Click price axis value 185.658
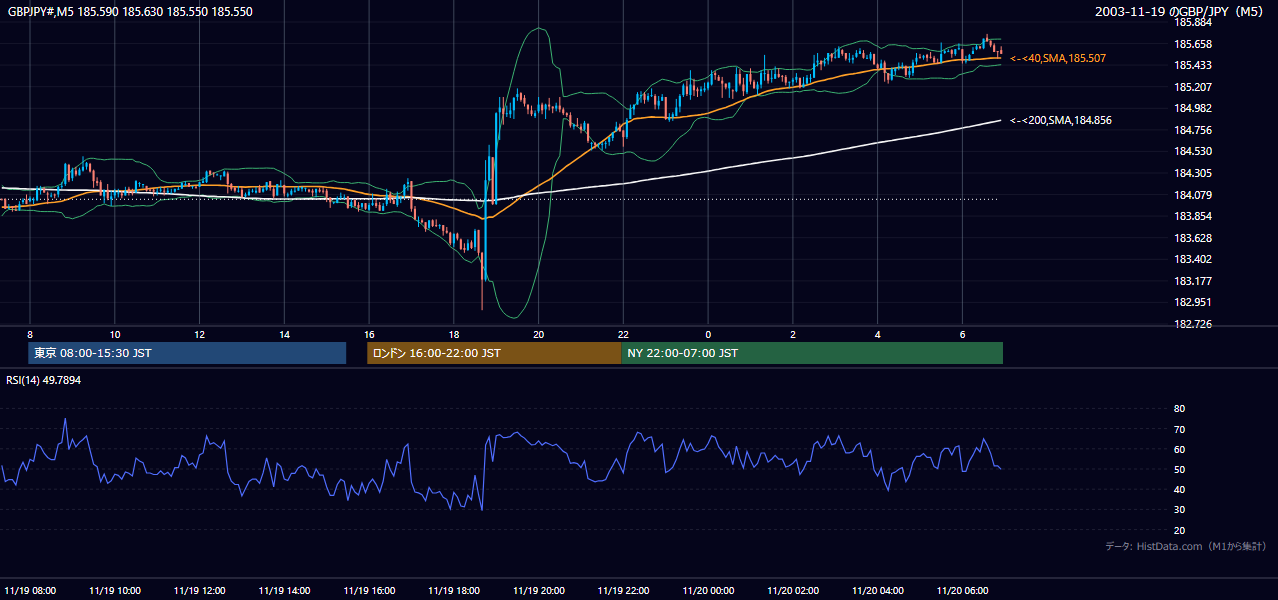The image size is (1278, 600). click(1192, 44)
